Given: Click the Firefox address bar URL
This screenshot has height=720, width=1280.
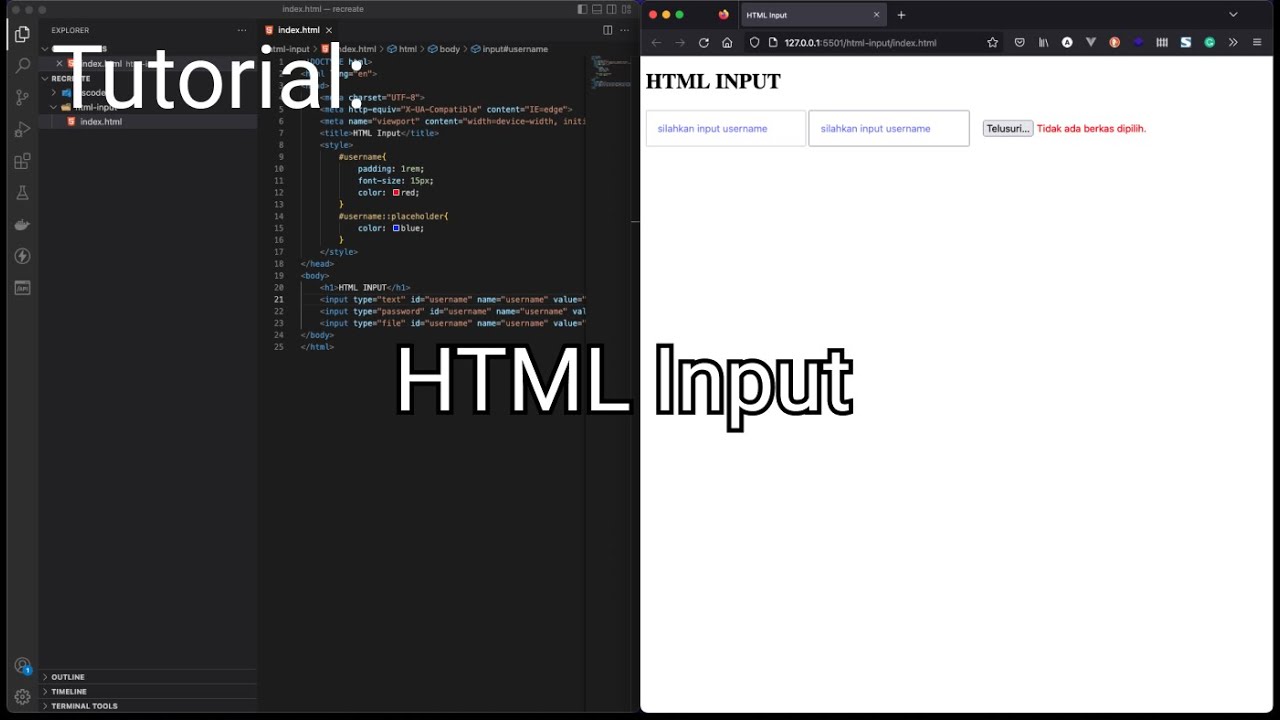Looking at the screenshot, I should [x=861, y=43].
